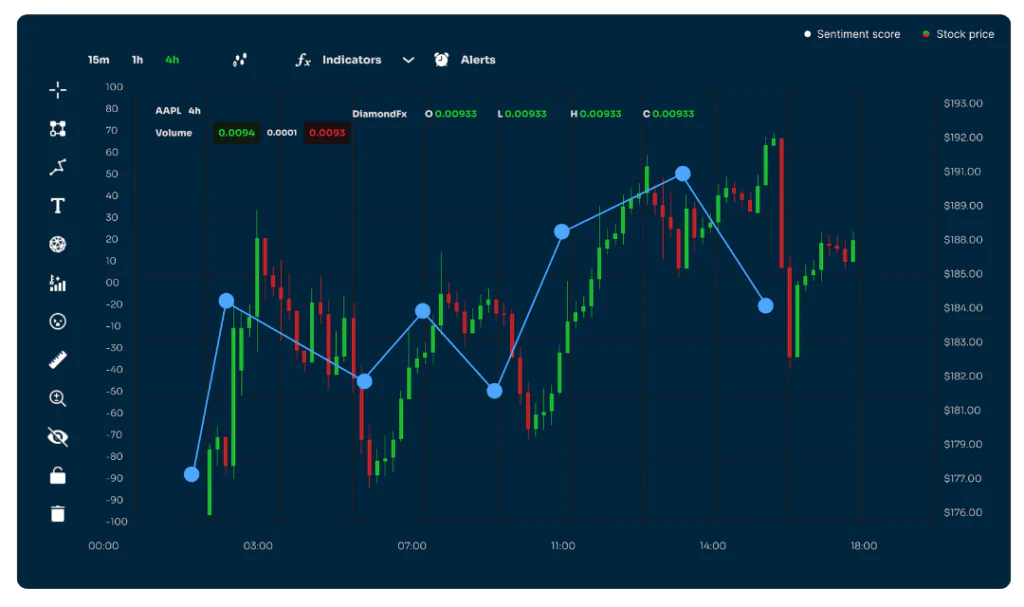The image size is (1024, 607).
Task: Click the Stock price legend label
Action: (967, 33)
